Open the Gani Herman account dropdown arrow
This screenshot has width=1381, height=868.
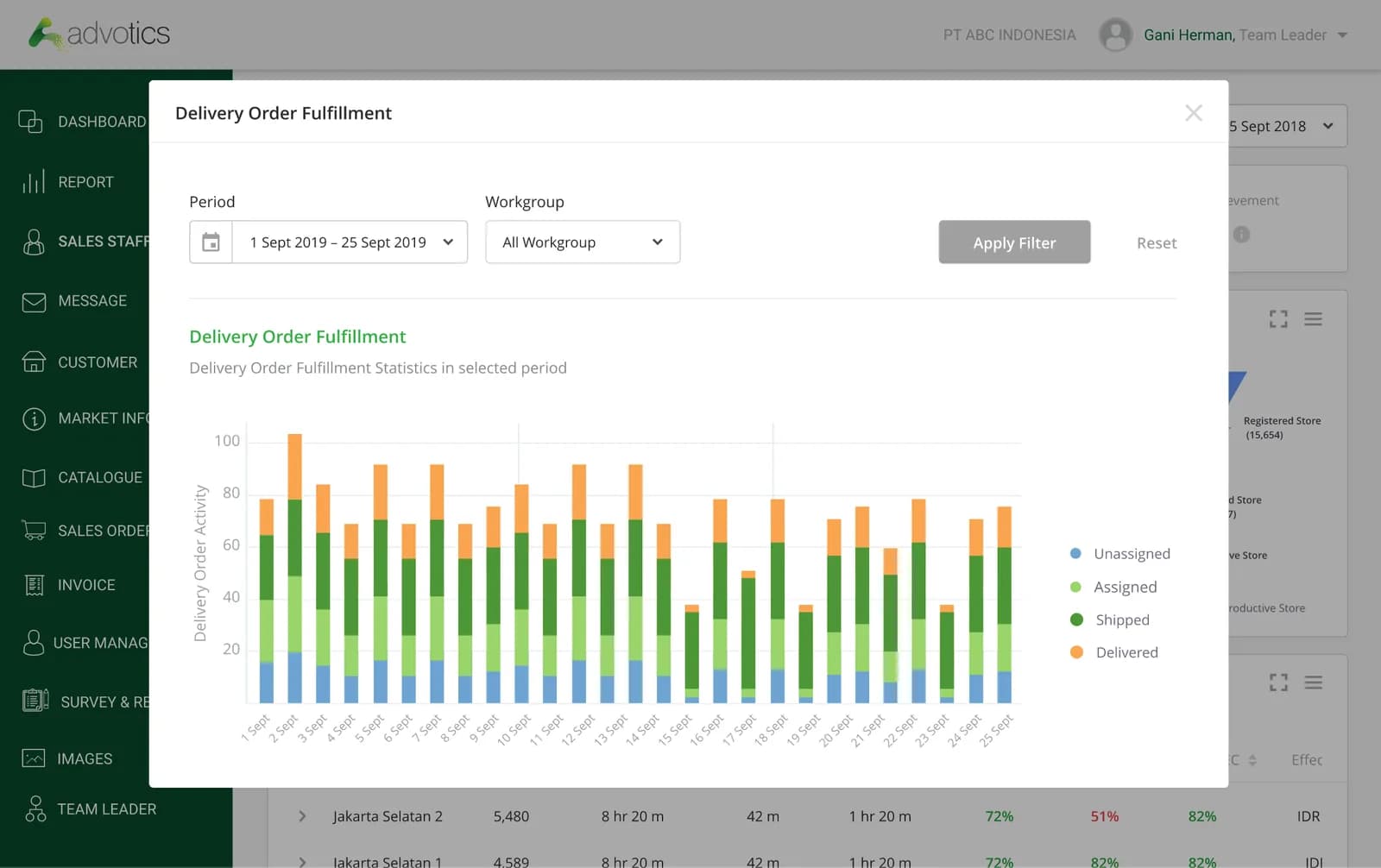pos(1342,35)
